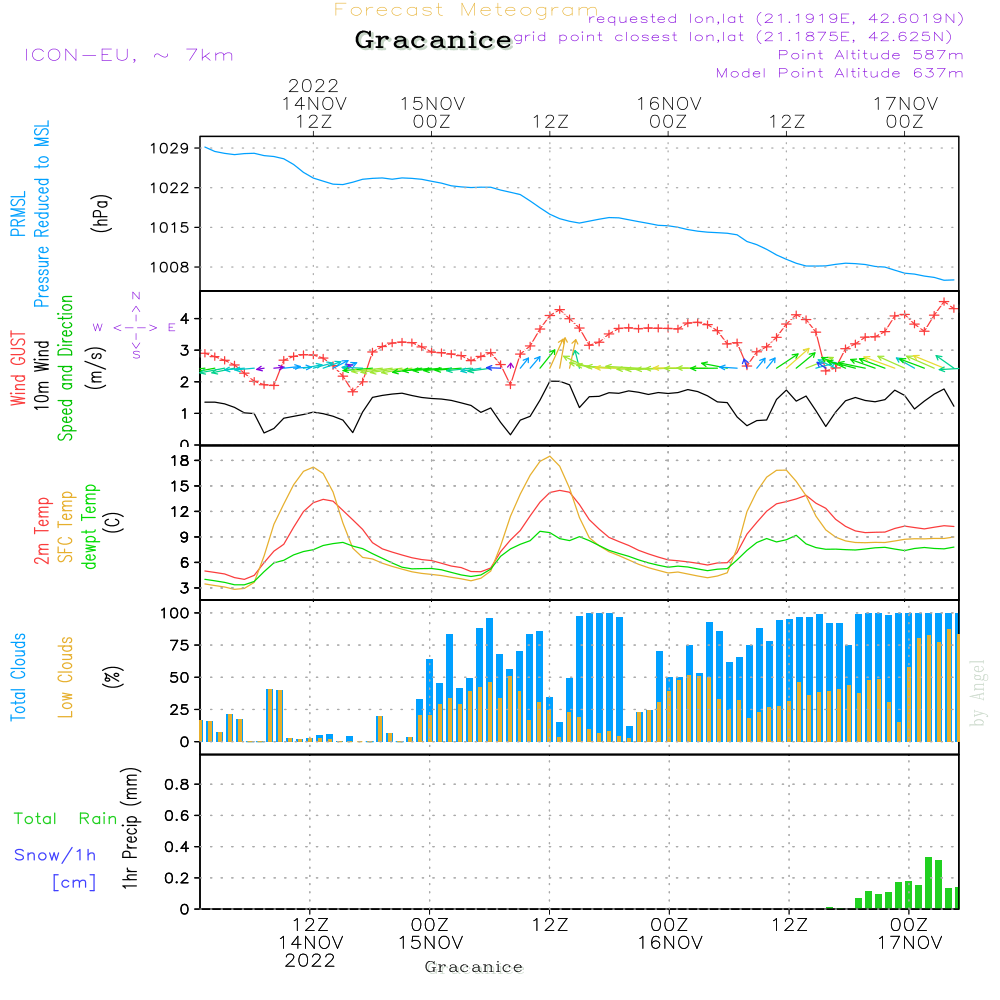Click the '(hPa)' unit label

[x=101, y=213]
